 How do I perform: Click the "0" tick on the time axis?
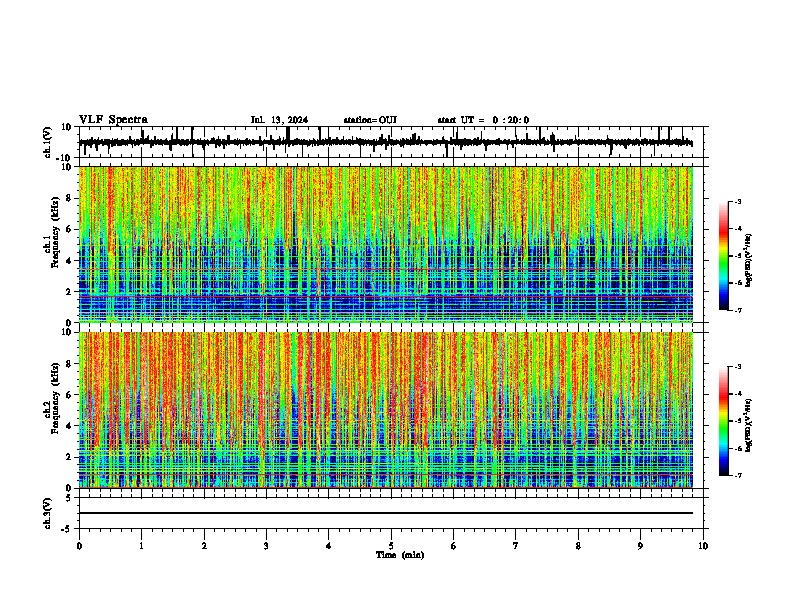[79, 546]
